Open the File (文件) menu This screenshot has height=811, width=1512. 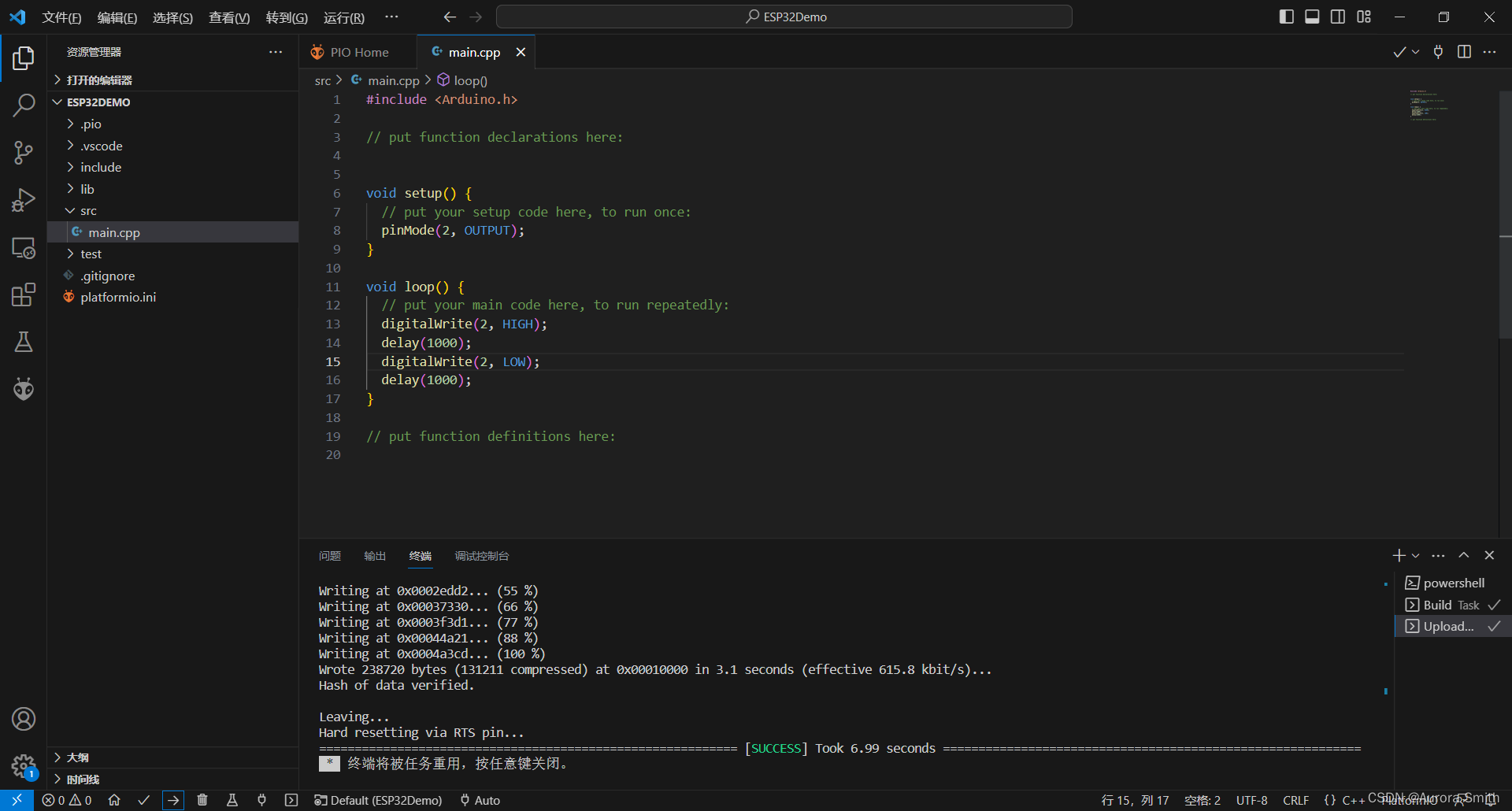[61, 17]
